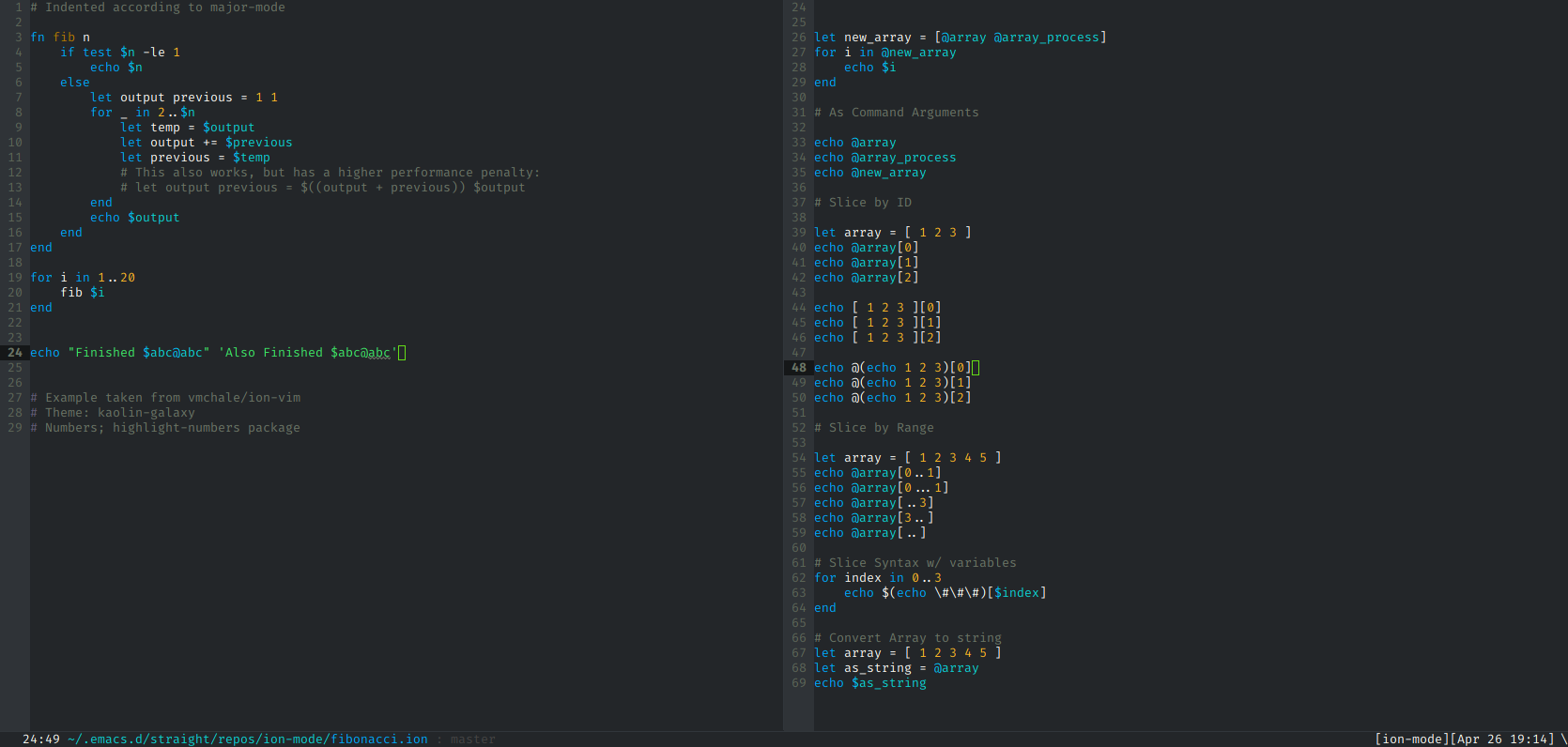Click 'echo $as_string' line
Screen dimensions: 1568x747
(870, 683)
